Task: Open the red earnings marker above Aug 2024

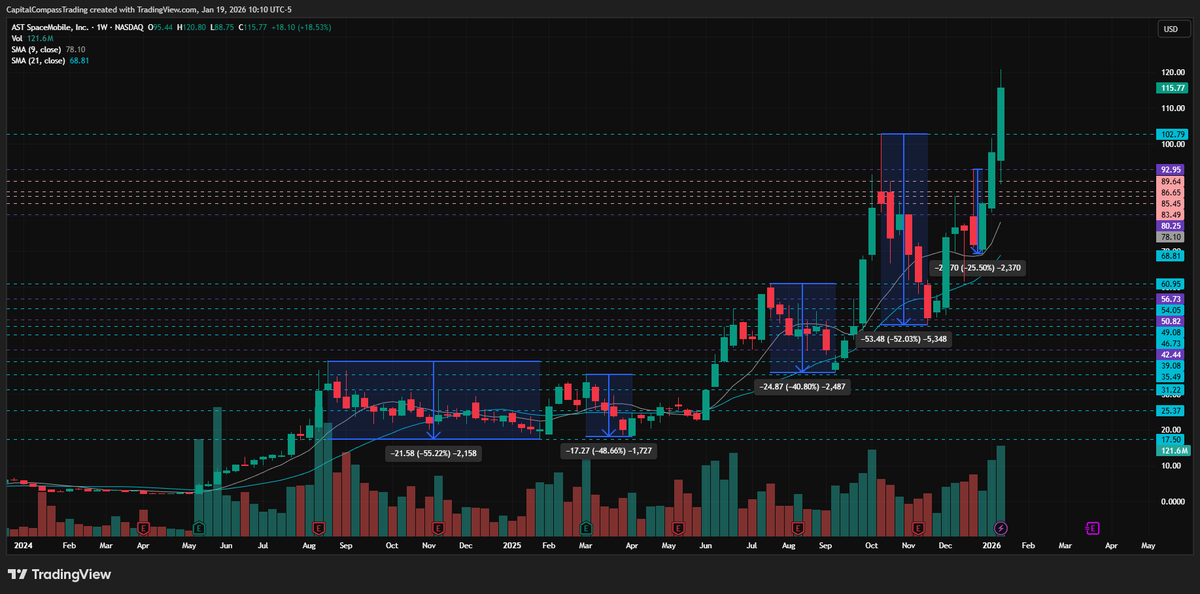Action: coord(319,526)
